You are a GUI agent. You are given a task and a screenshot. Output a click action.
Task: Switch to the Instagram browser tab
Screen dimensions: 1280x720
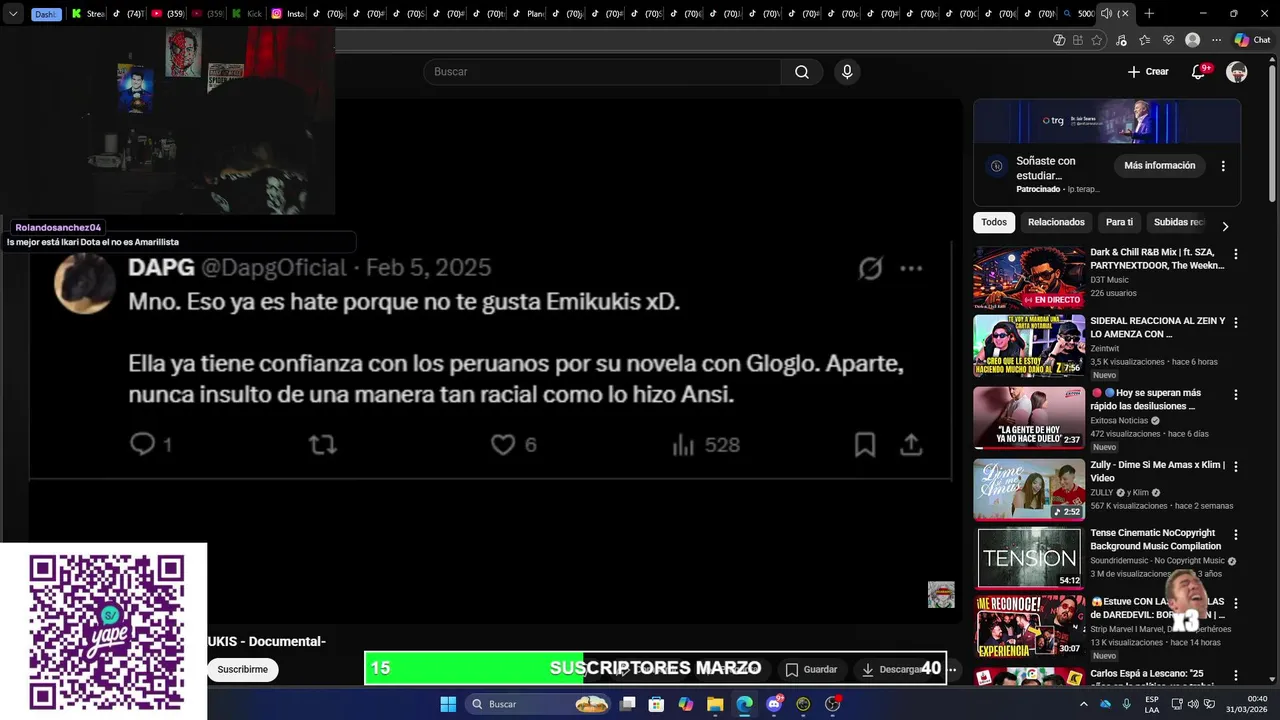point(288,14)
